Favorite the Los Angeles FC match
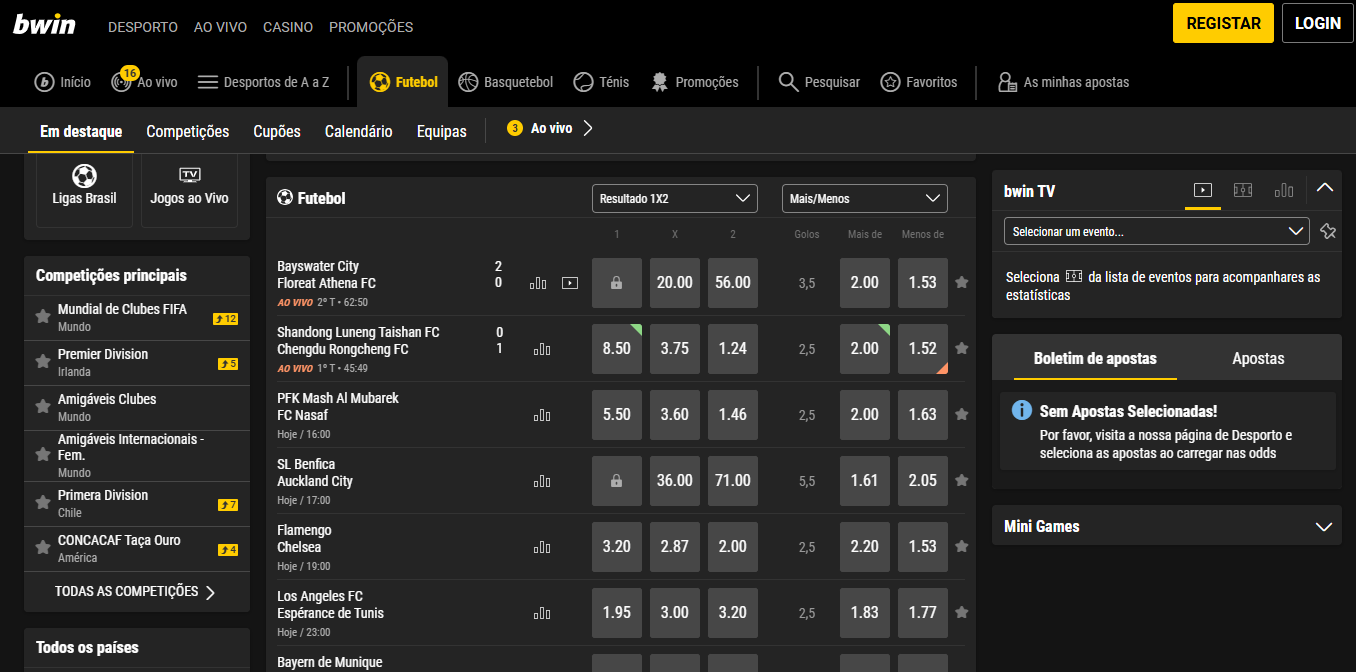Image resolution: width=1356 pixels, height=672 pixels. click(x=962, y=613)
